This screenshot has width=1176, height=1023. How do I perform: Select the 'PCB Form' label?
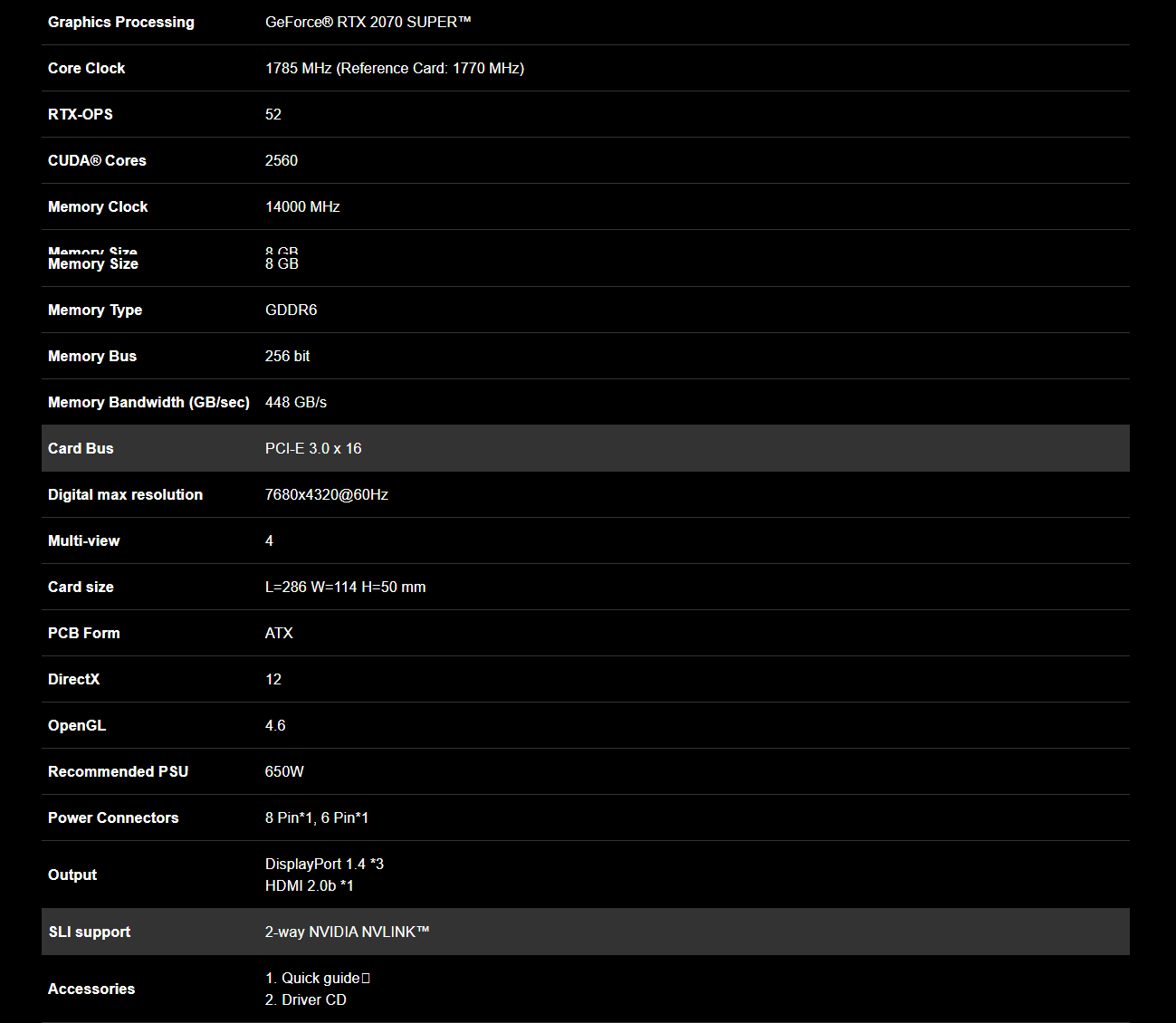click(83, 633)
